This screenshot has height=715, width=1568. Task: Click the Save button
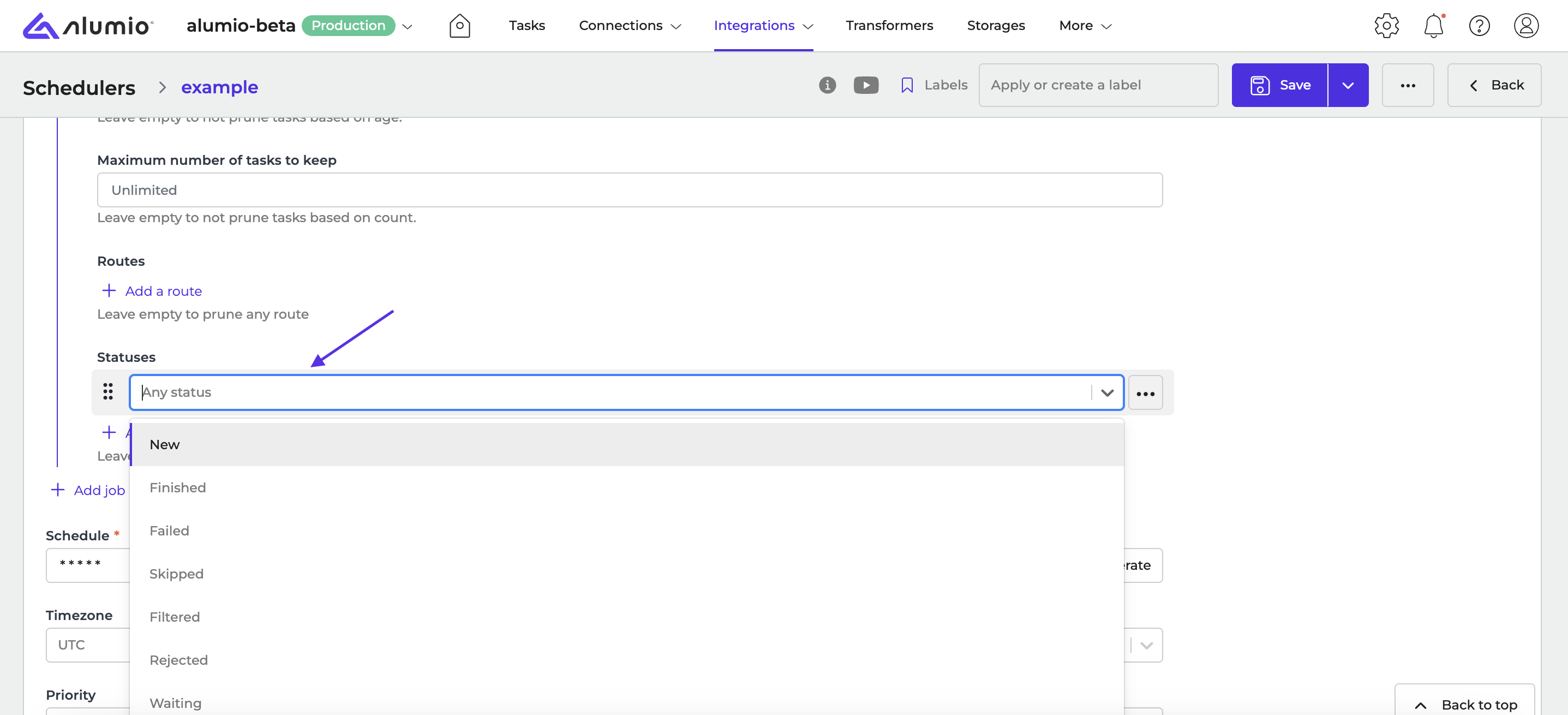(x=1279, y=85)
